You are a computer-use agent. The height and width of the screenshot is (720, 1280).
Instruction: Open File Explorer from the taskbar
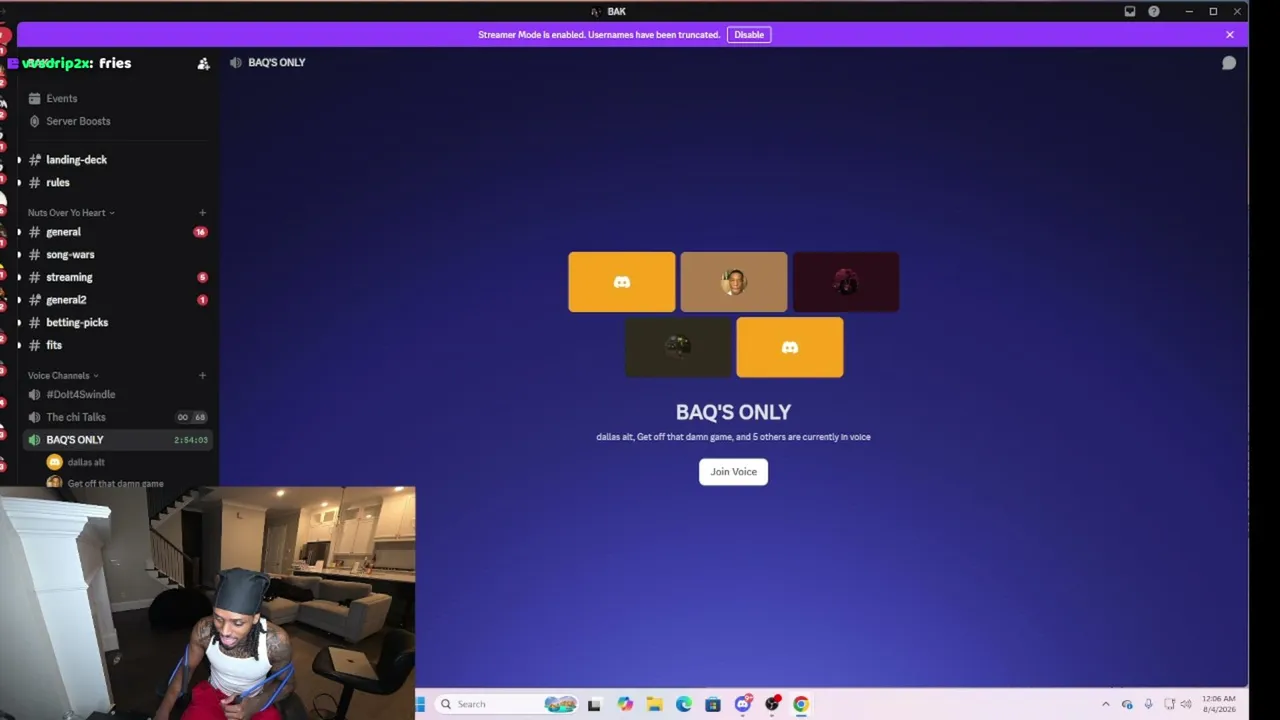pyautogui.click(x=654, y=704)
